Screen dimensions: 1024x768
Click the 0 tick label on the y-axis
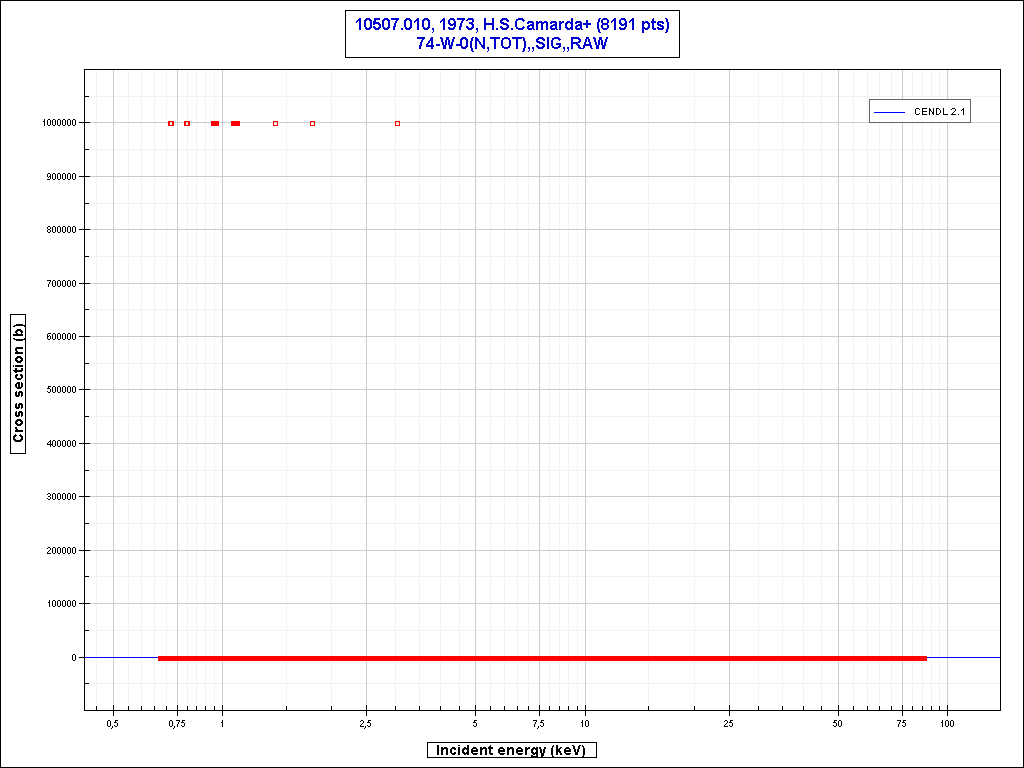click(74, 658)
